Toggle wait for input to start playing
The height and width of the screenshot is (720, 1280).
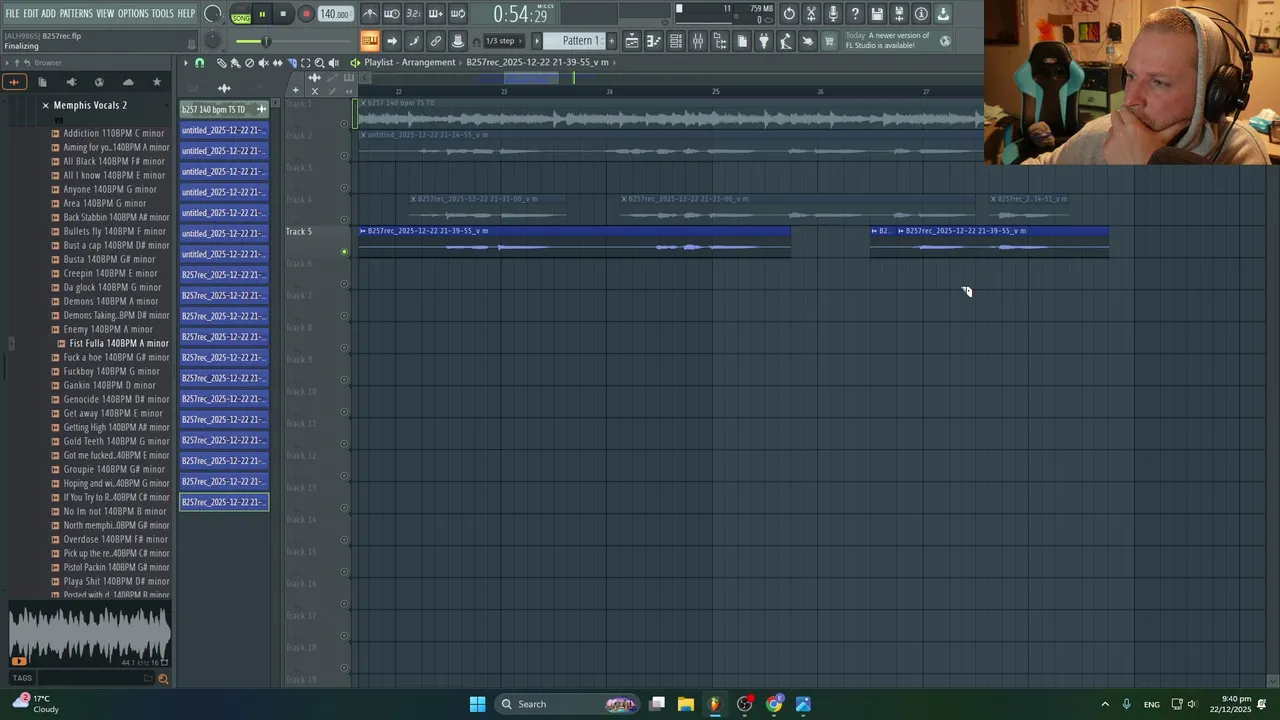pos(392,14)
